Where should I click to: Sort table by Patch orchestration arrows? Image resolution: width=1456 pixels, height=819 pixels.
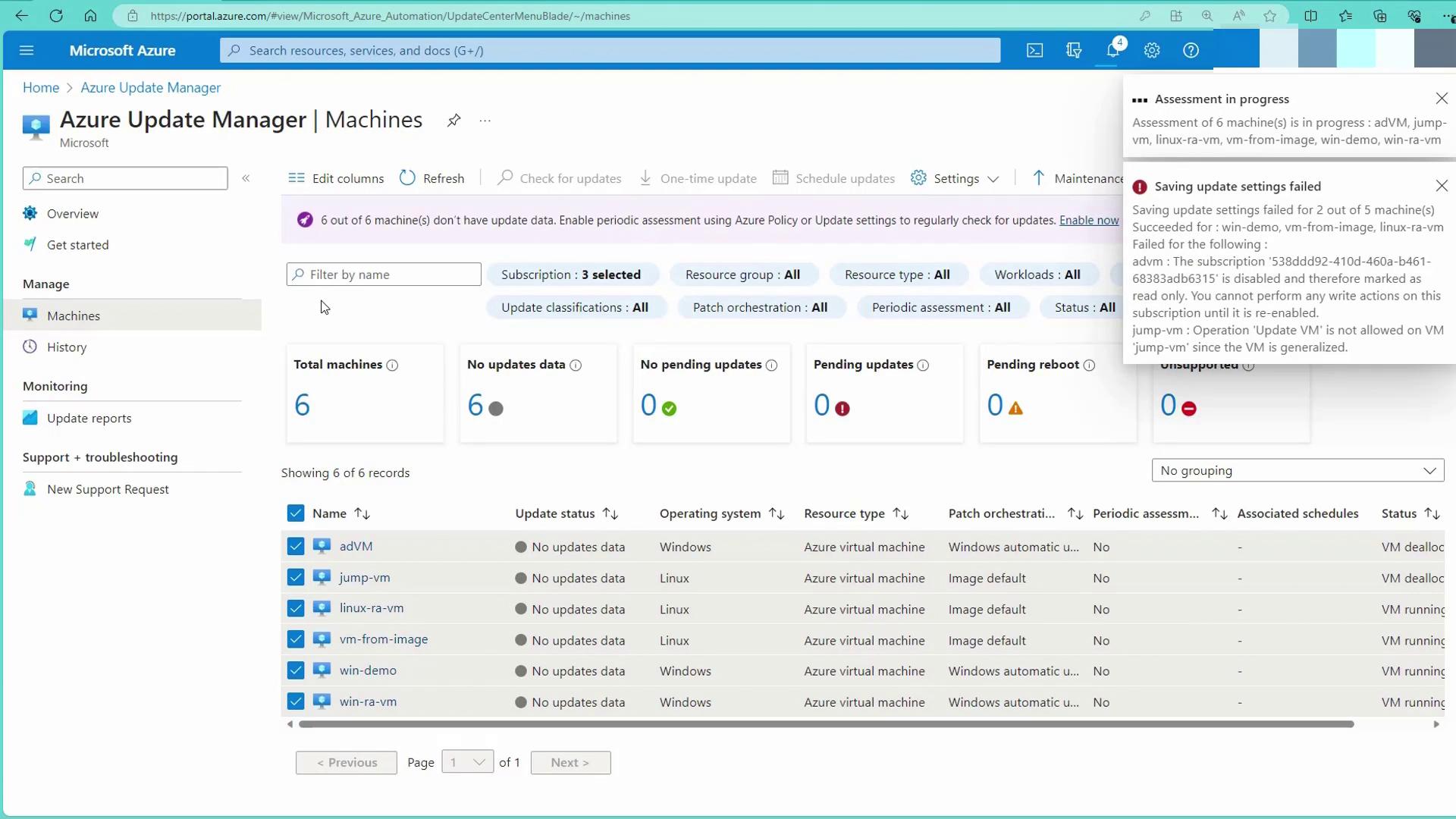[x=1075, y=514]
